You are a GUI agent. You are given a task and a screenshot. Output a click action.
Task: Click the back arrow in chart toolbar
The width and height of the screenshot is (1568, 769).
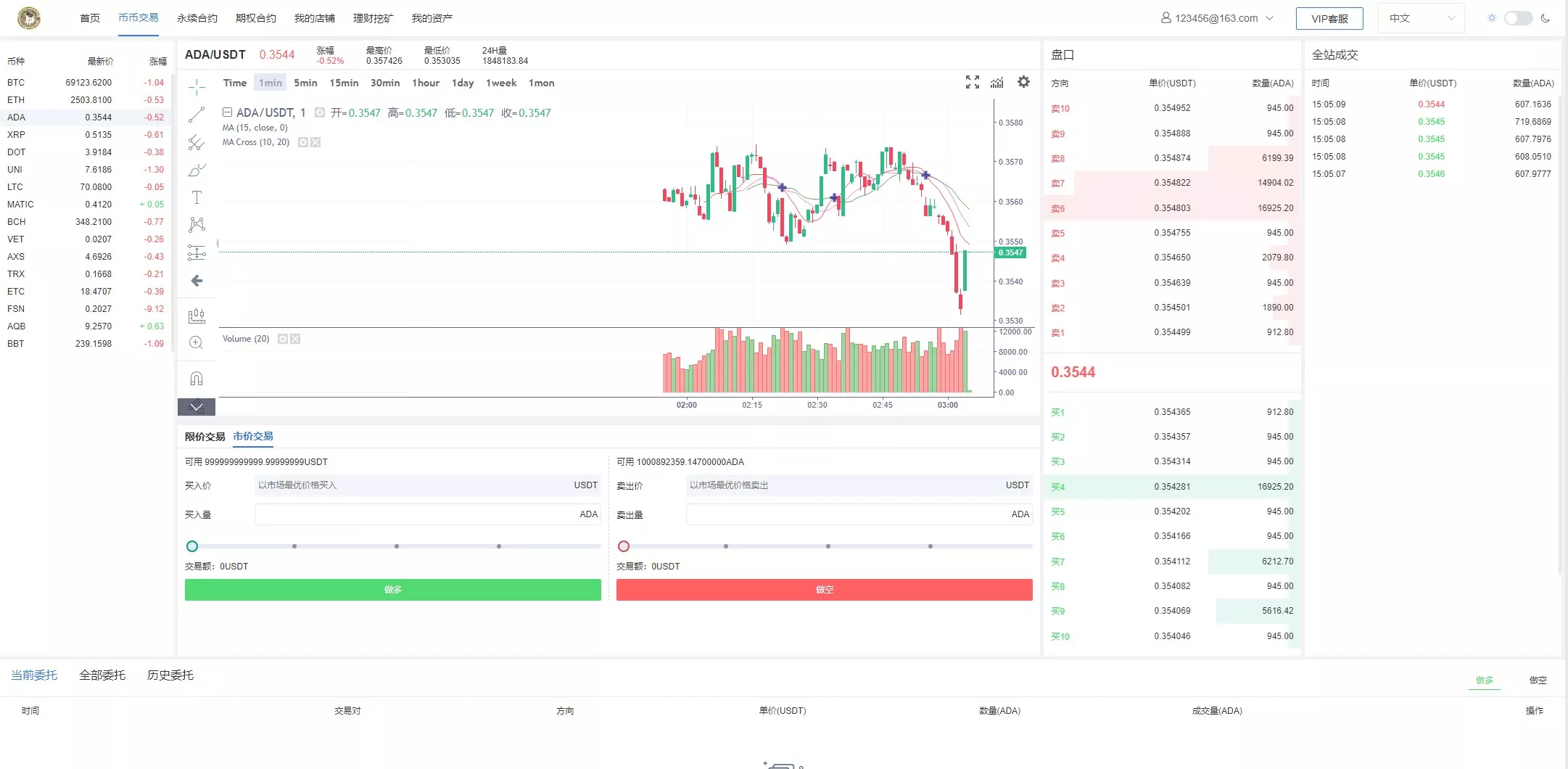pyautogui.click(x=197, y=281)
